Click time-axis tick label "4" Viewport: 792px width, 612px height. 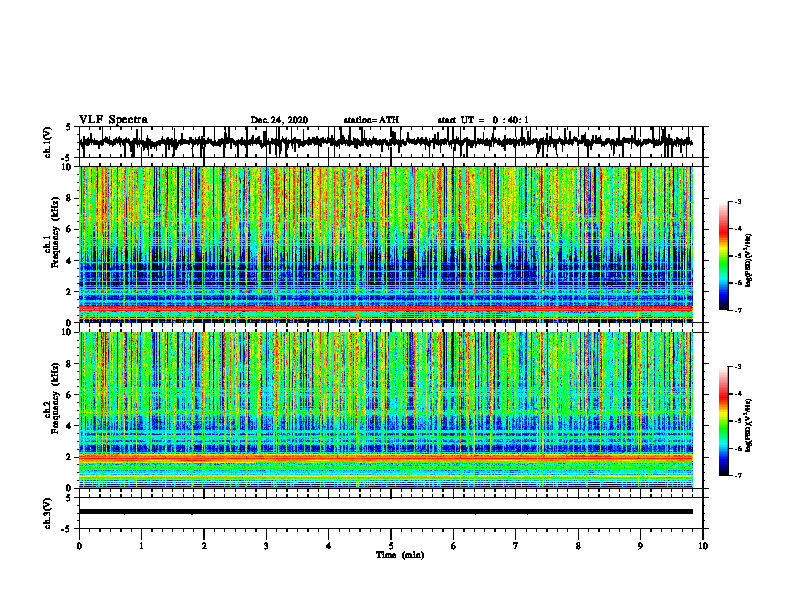[329, 546]
